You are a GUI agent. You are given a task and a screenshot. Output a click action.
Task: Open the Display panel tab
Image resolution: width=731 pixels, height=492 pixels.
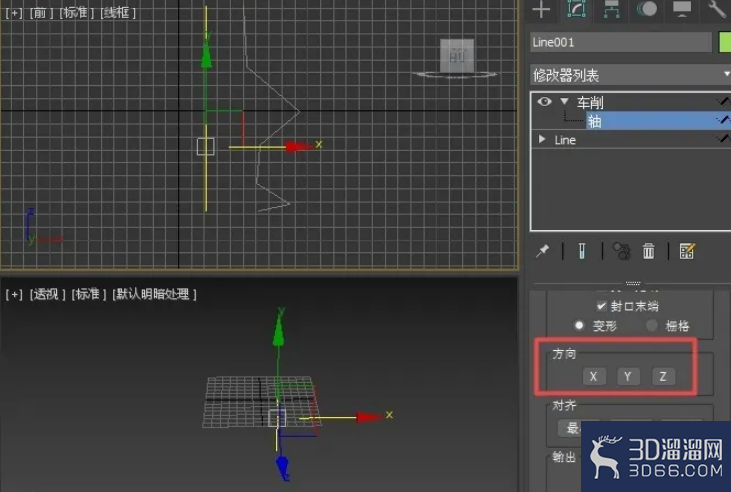682,9
